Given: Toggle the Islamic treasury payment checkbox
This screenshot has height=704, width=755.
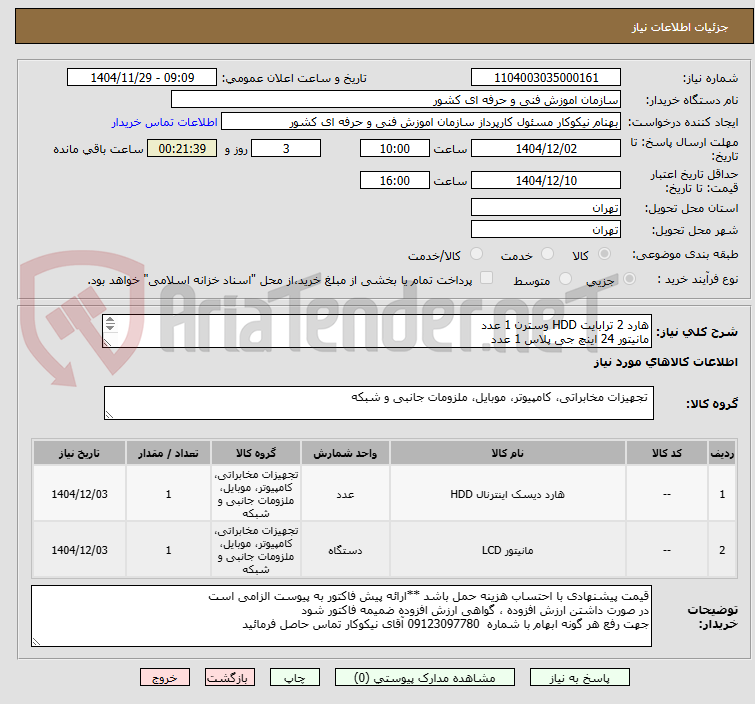Looking at the screenshot, I should click(487, 278).
